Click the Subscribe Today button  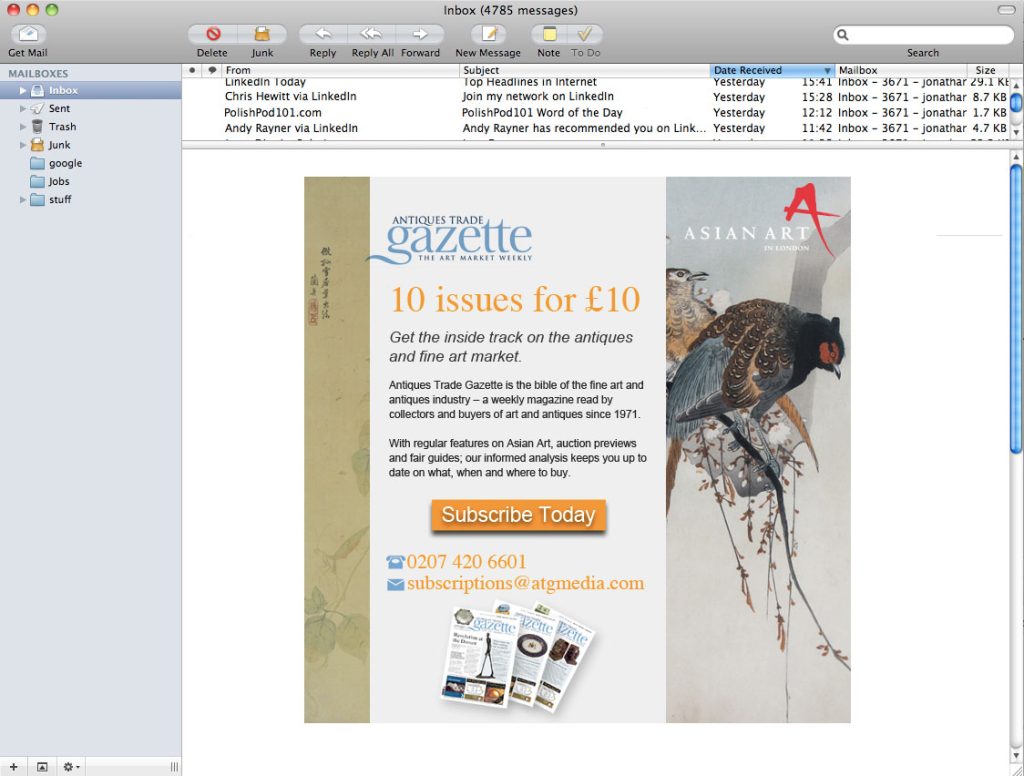click(518, 515)
